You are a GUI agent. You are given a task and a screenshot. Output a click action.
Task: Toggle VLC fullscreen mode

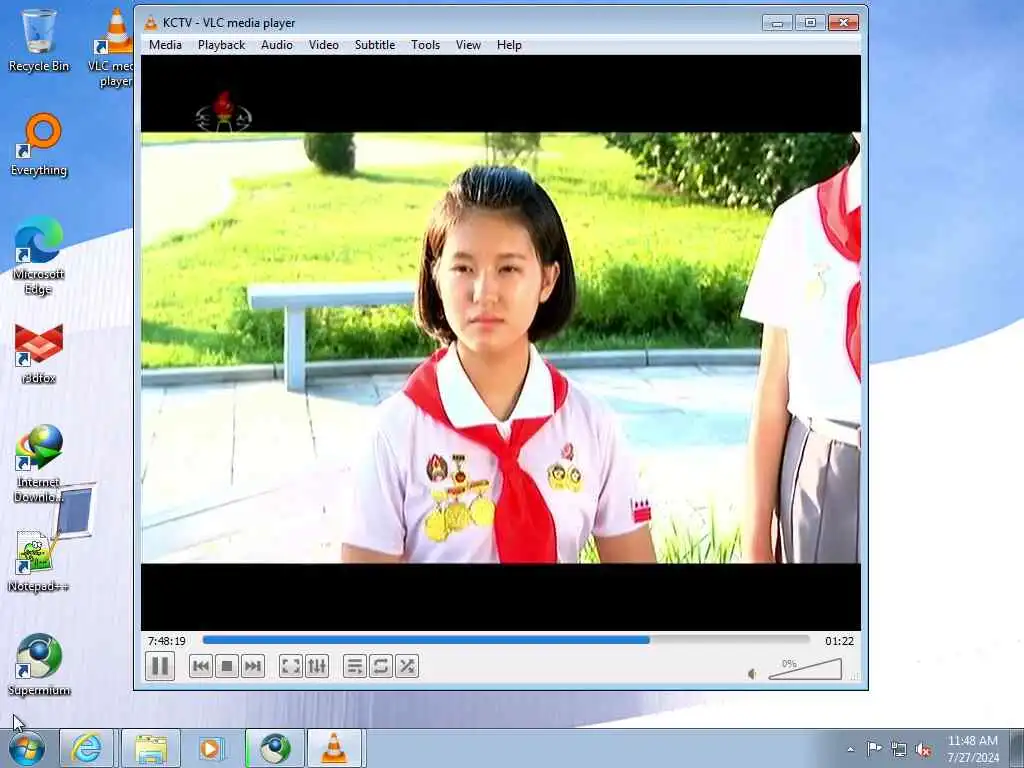tap(291, 667)
